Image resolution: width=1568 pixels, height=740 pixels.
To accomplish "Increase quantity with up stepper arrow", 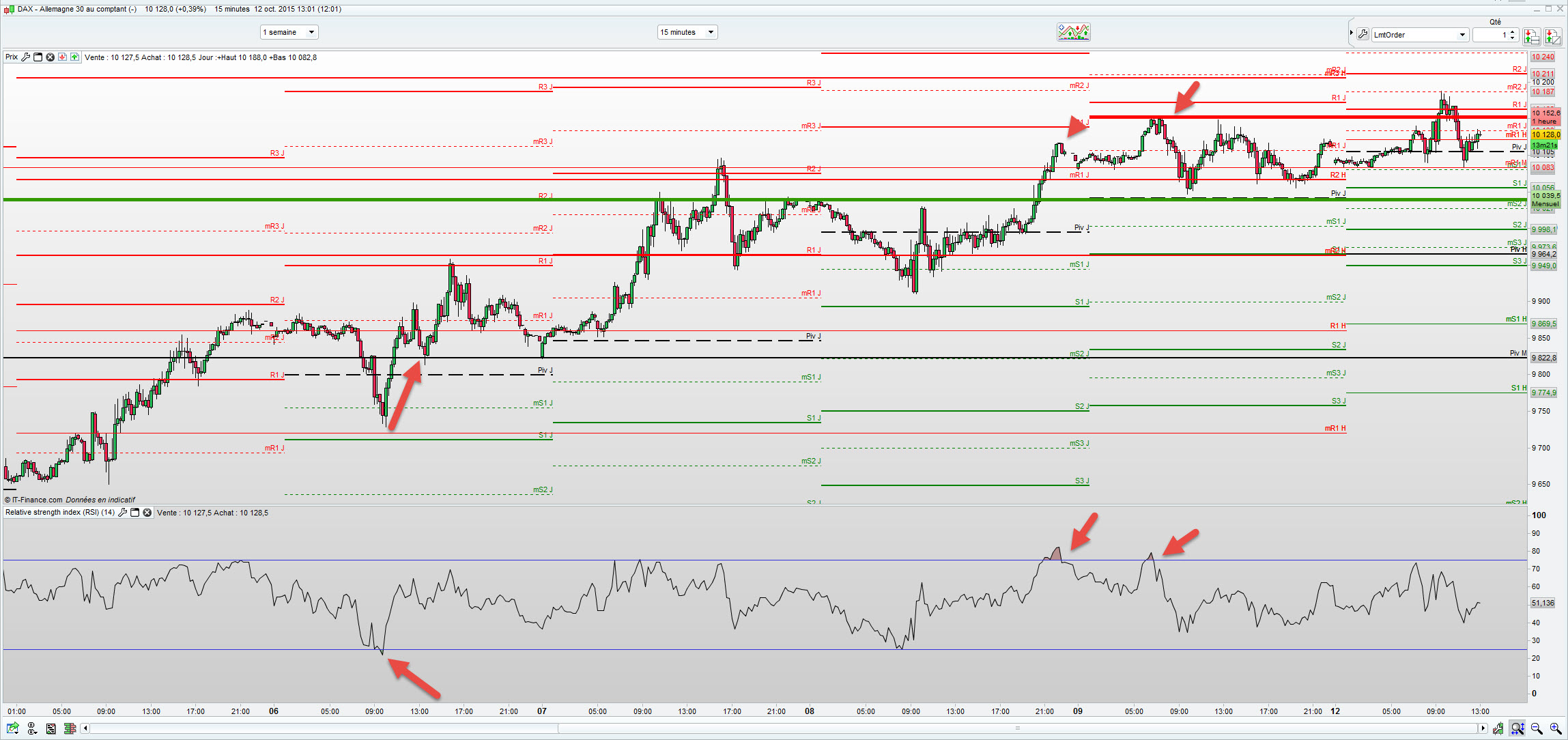I will coord(1513,31).
